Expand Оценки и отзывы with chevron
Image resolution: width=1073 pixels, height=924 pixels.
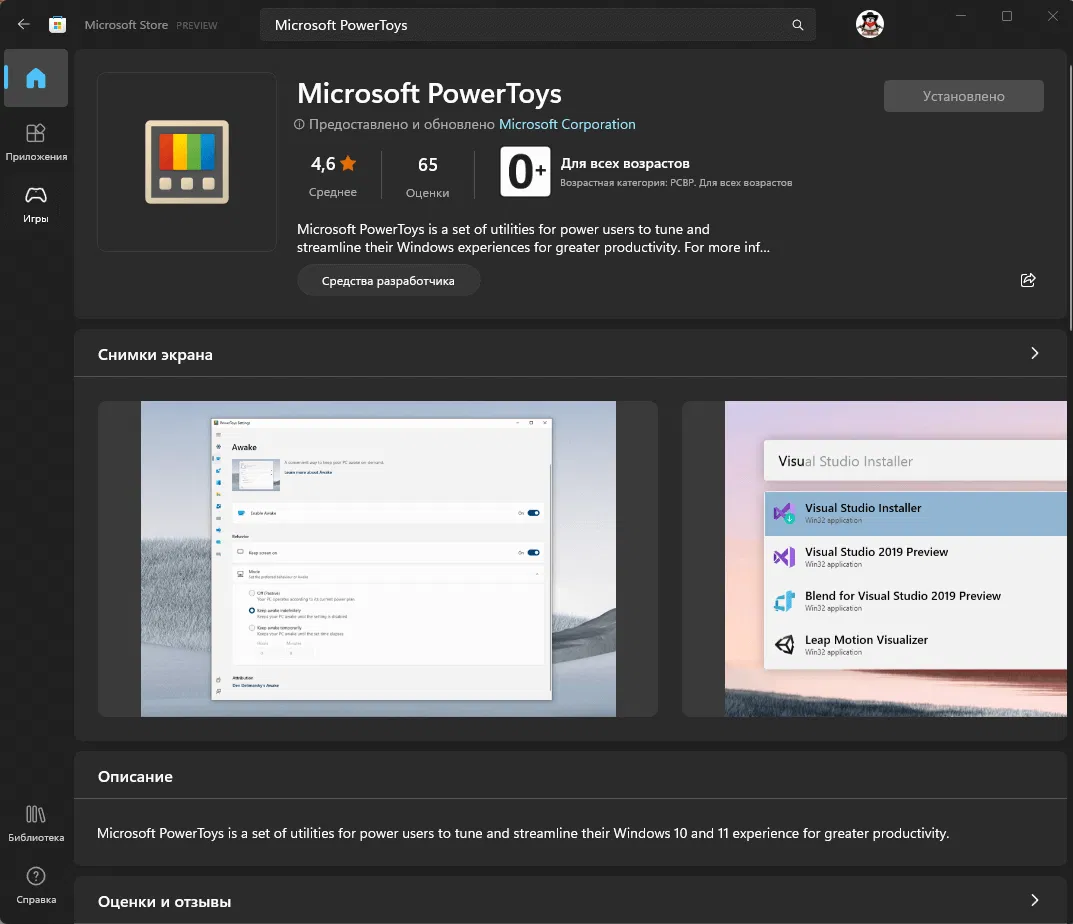1034,900
